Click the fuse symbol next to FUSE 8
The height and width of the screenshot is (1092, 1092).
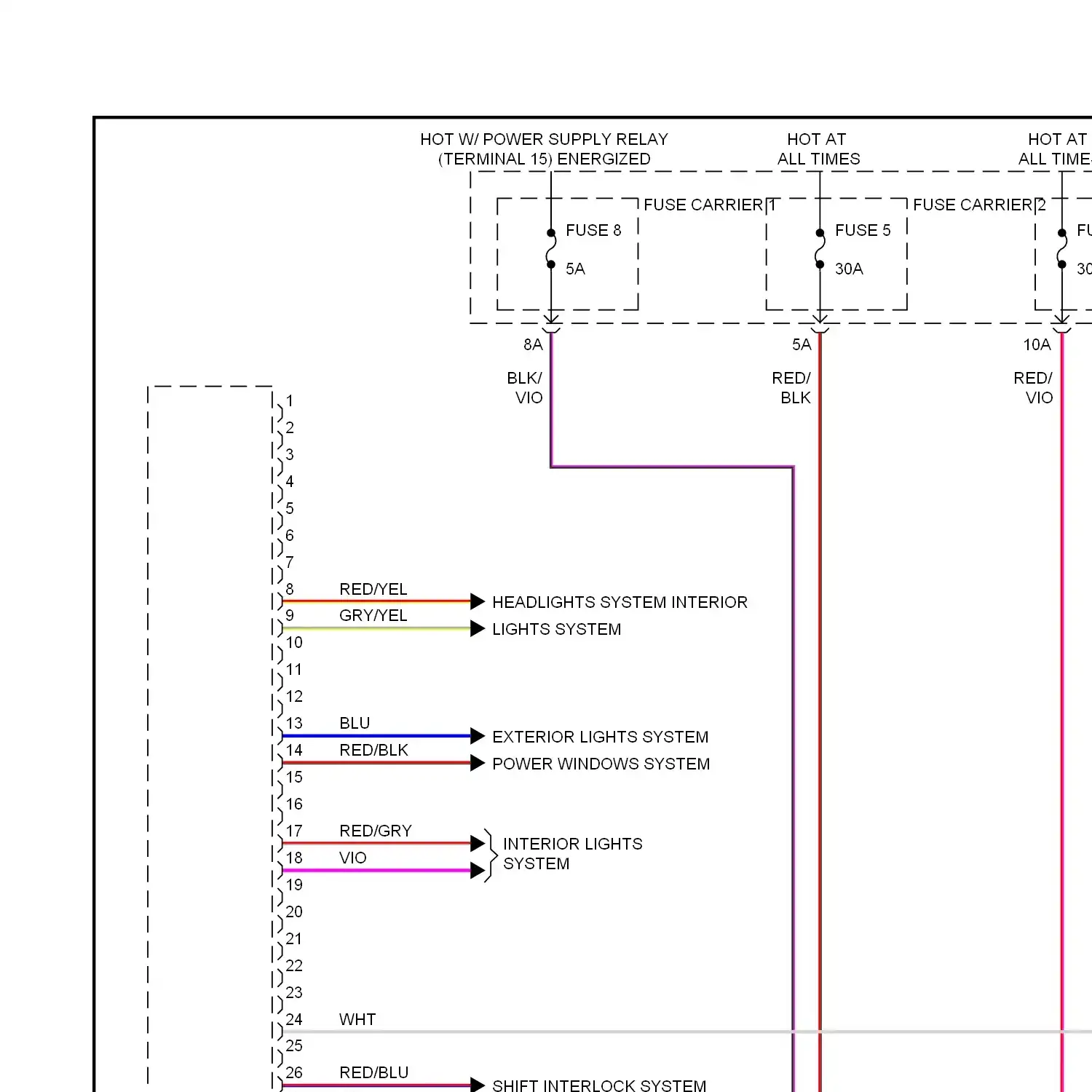(551, 249)
